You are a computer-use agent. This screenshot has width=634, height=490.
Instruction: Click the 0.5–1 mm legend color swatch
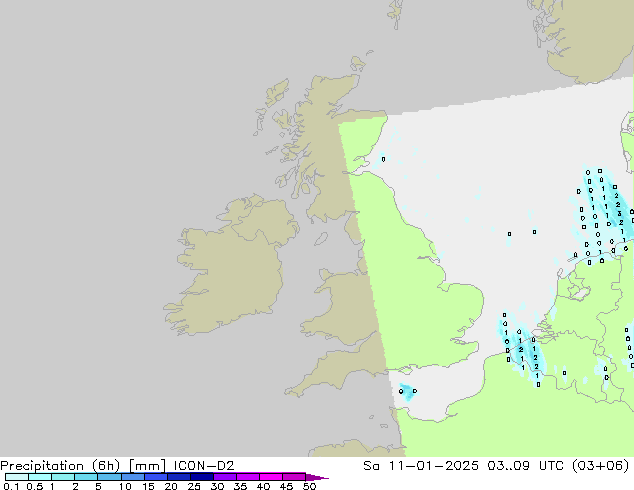point(40,477)
